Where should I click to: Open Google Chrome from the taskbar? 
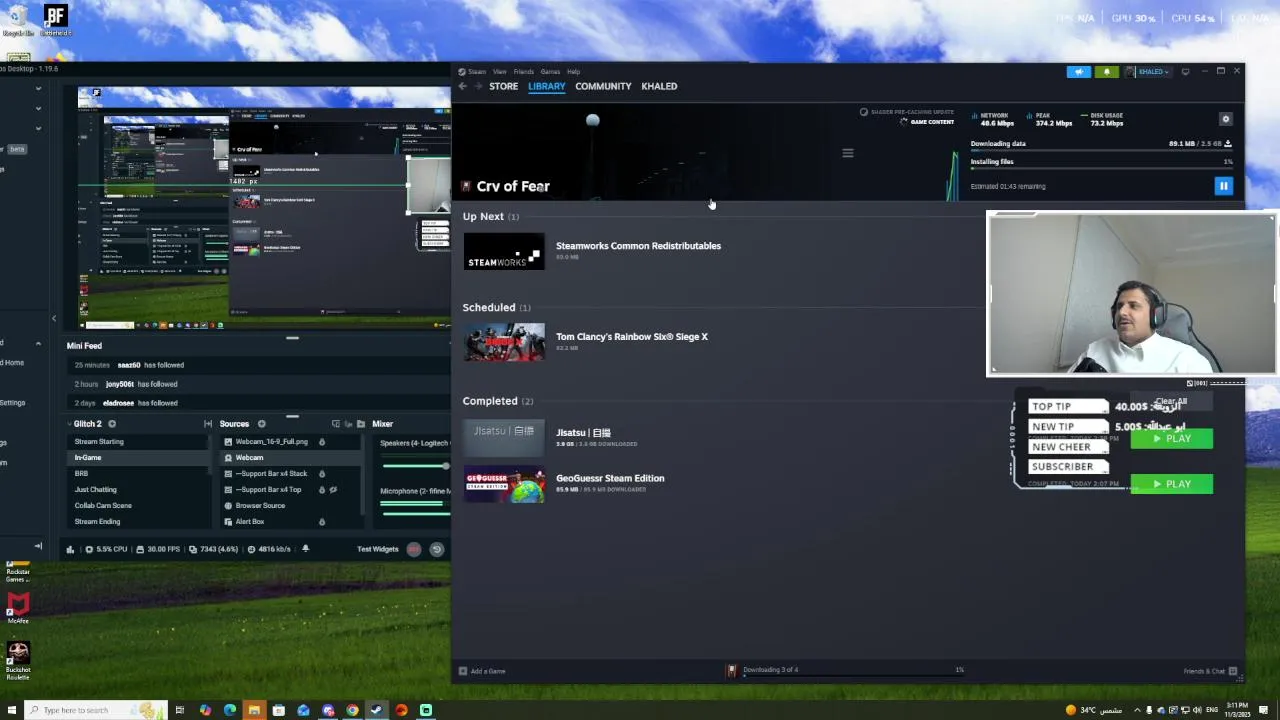(x=352, y=710)
